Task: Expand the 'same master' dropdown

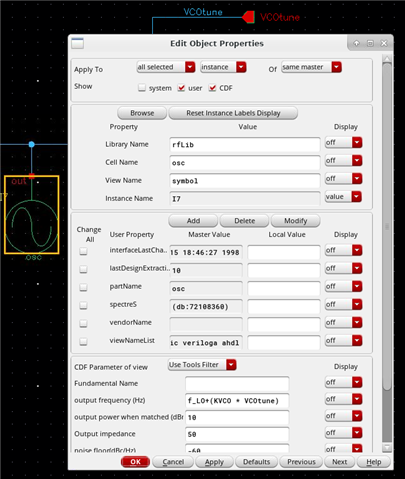Action: click(311, 67)
